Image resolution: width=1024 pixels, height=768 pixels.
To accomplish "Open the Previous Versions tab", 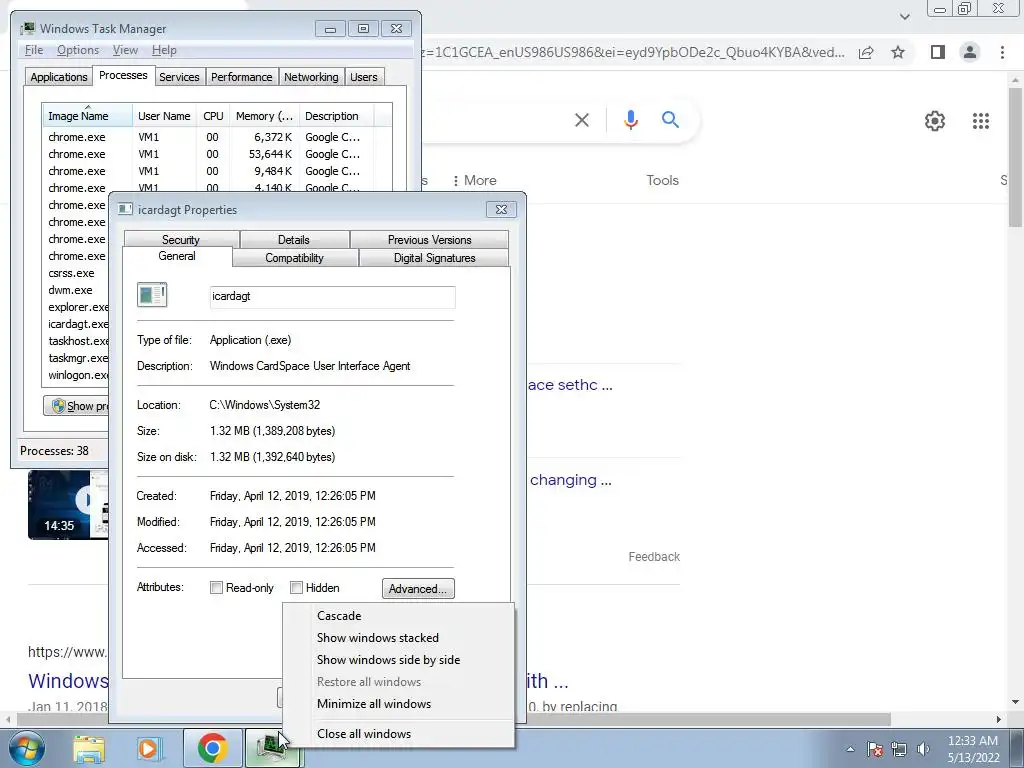I will click(429, 240).
